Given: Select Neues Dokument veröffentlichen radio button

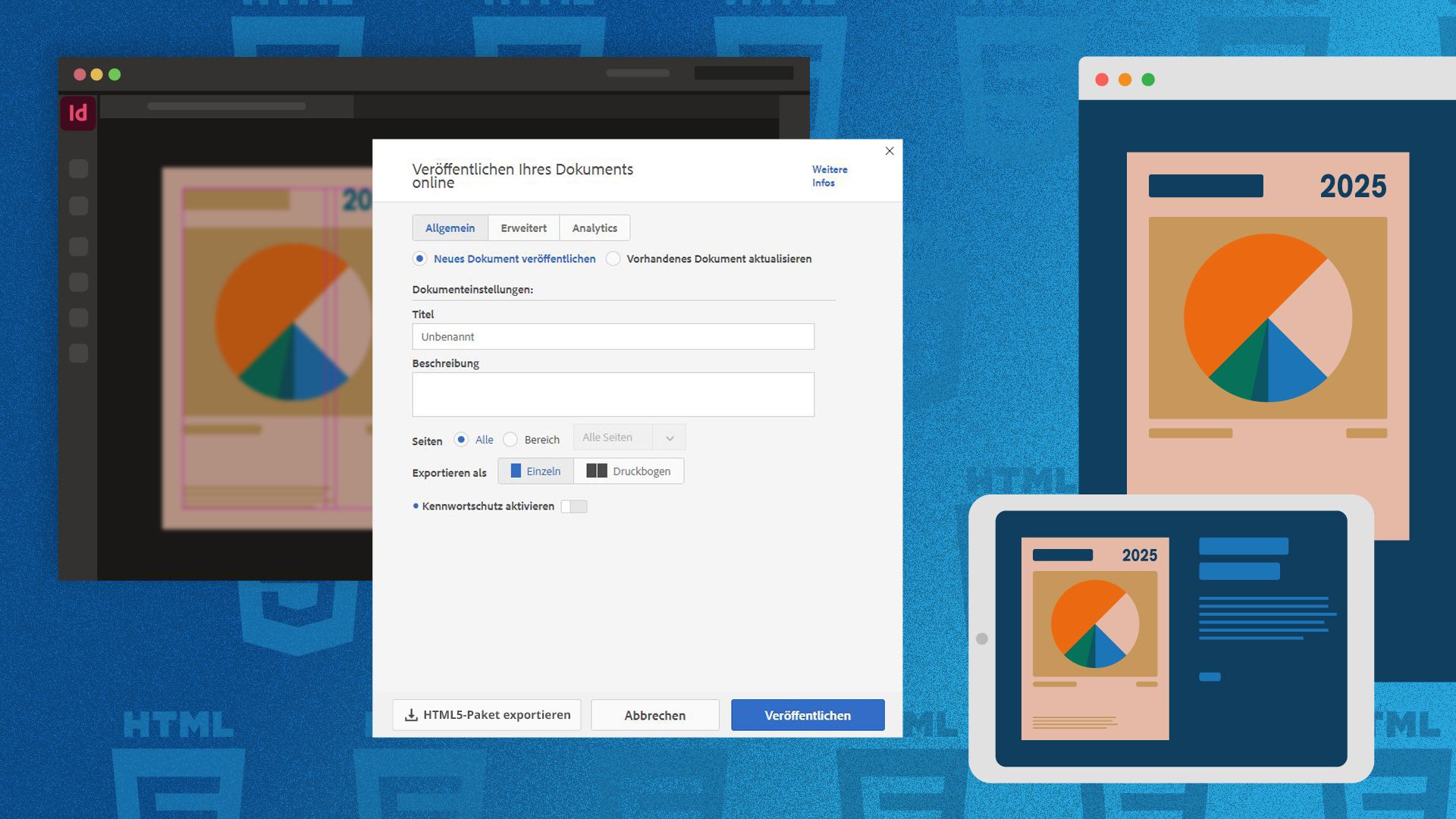Looking at the screenshot, I should pyautogui.click(x=419, y=259).
